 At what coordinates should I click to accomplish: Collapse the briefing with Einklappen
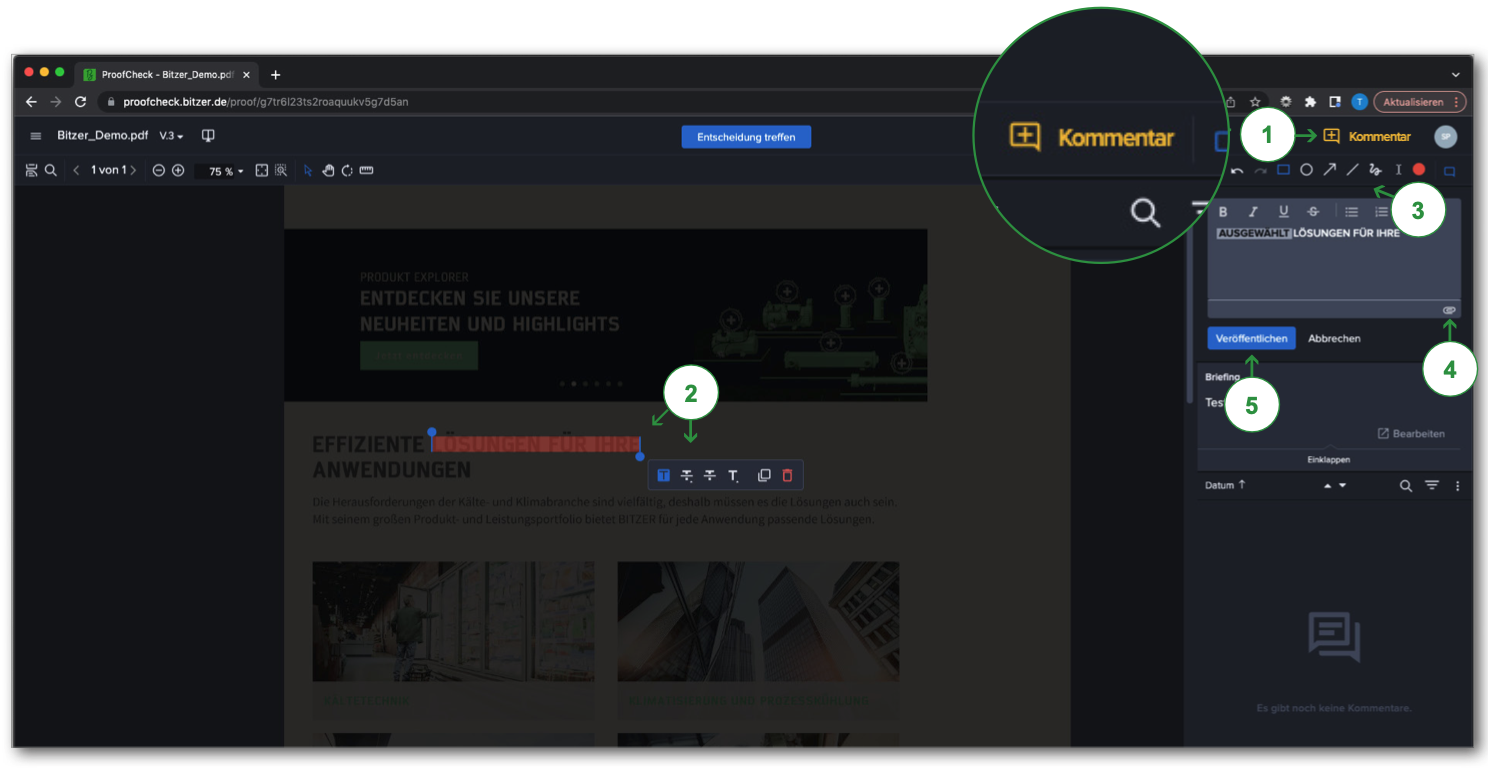pyautogui.click(x=1329, y=459)
